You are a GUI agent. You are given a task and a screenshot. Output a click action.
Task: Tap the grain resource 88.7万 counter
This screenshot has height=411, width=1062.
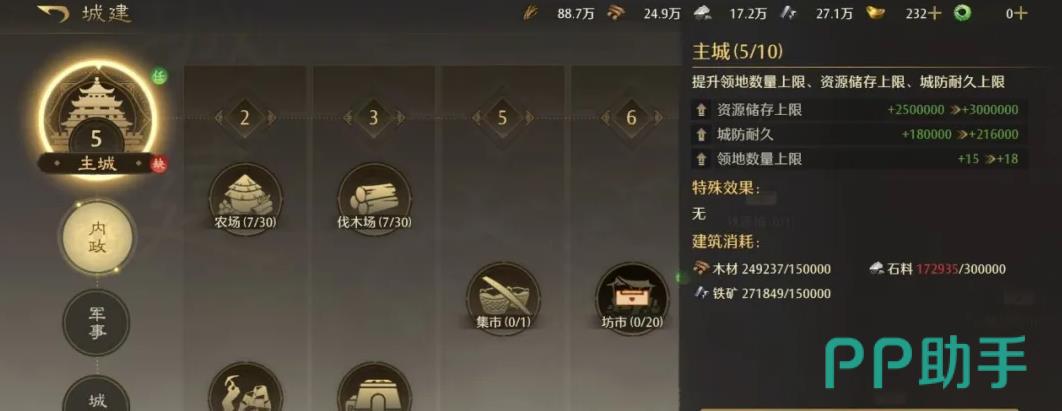(x=559, y=14)
